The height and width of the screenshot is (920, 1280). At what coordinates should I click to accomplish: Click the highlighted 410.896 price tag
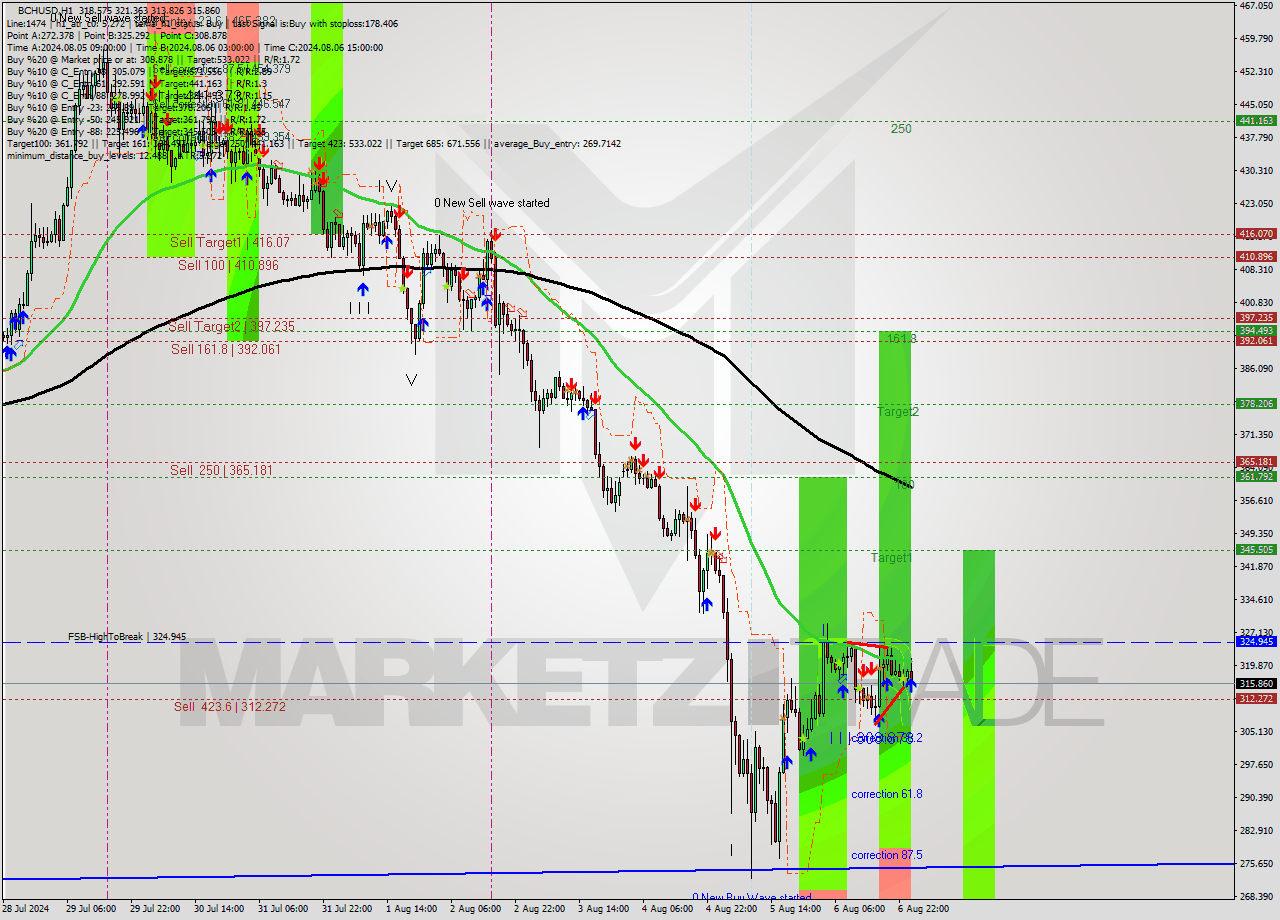1256,257
